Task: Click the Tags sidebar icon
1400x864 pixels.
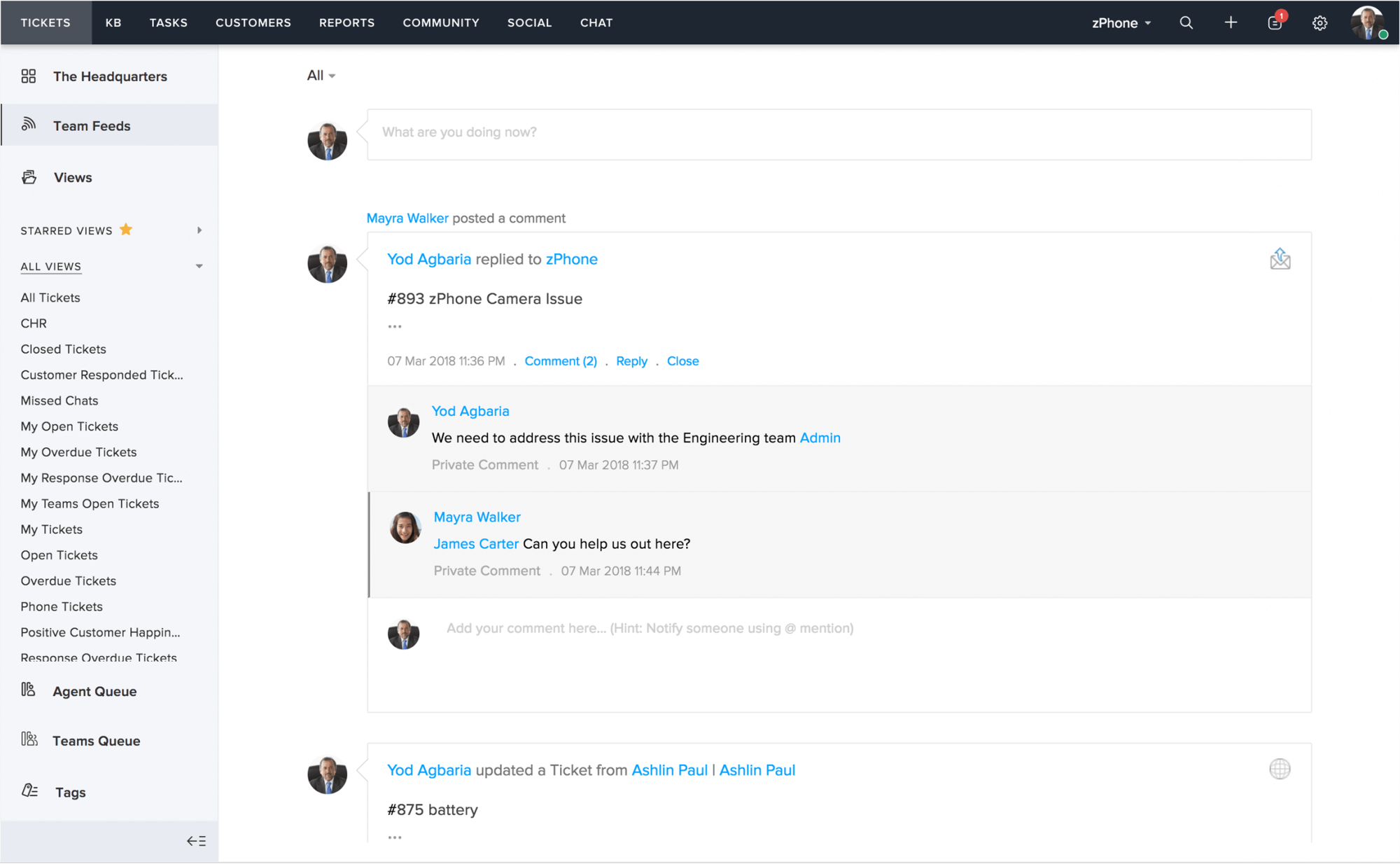Action: coord(29,791)
